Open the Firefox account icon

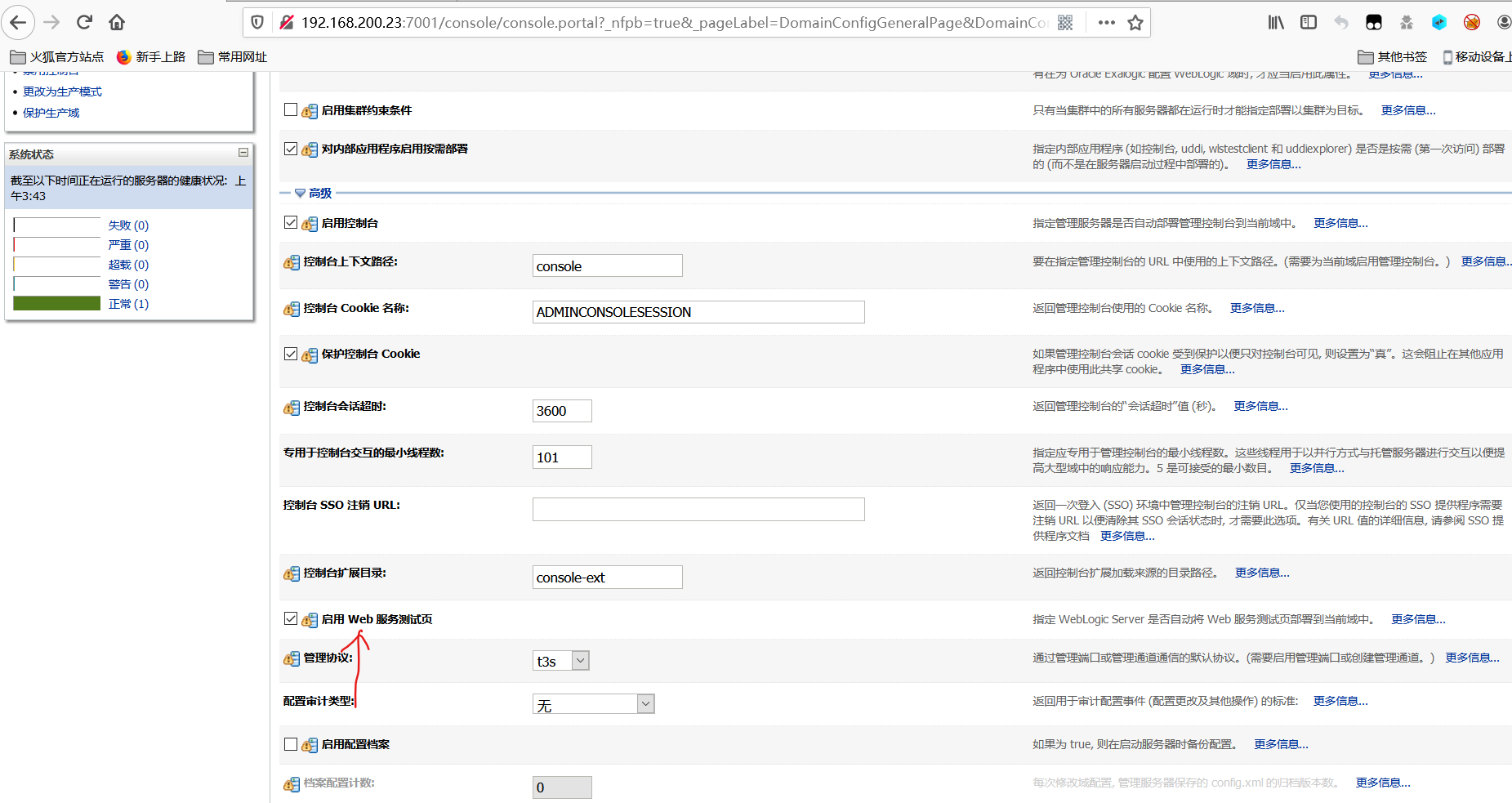pyautogui.click(x=1504, y=22)
